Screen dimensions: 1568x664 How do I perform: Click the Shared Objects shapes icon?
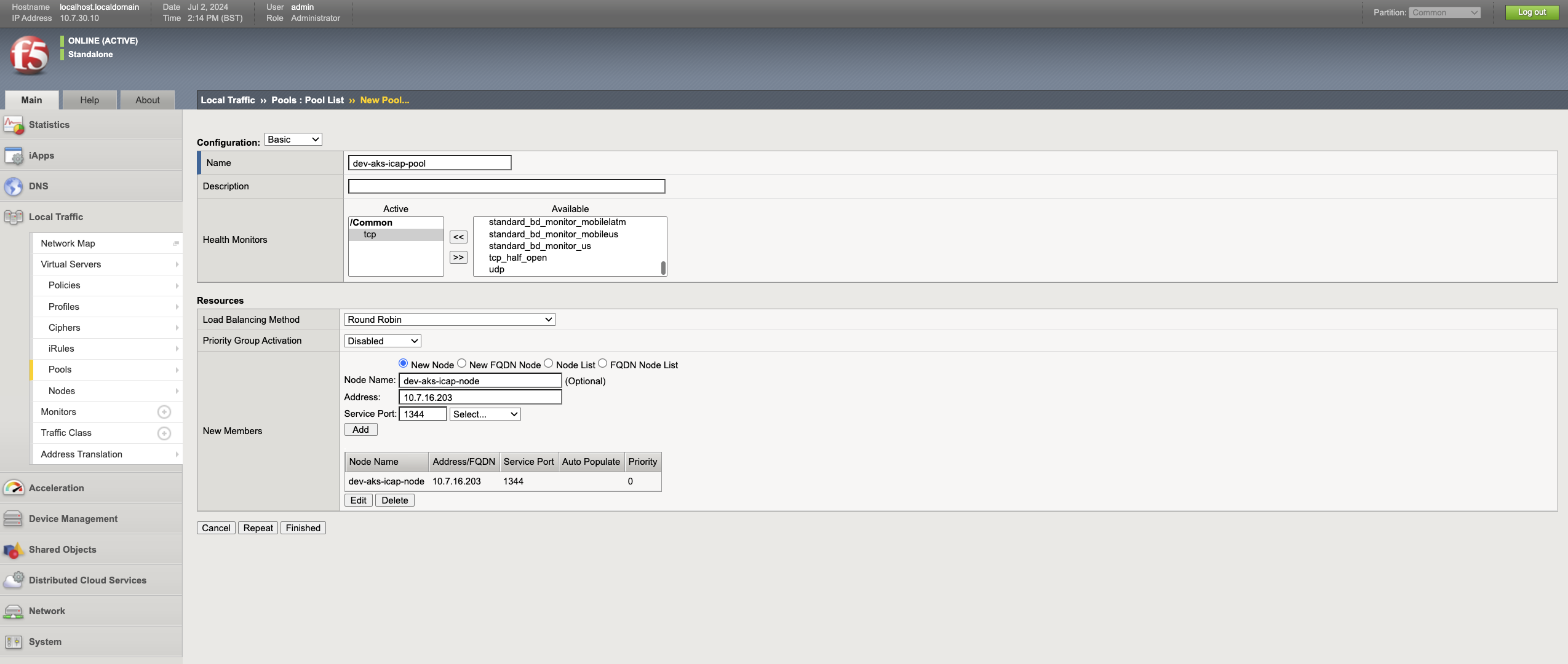(x=14, y=550)
